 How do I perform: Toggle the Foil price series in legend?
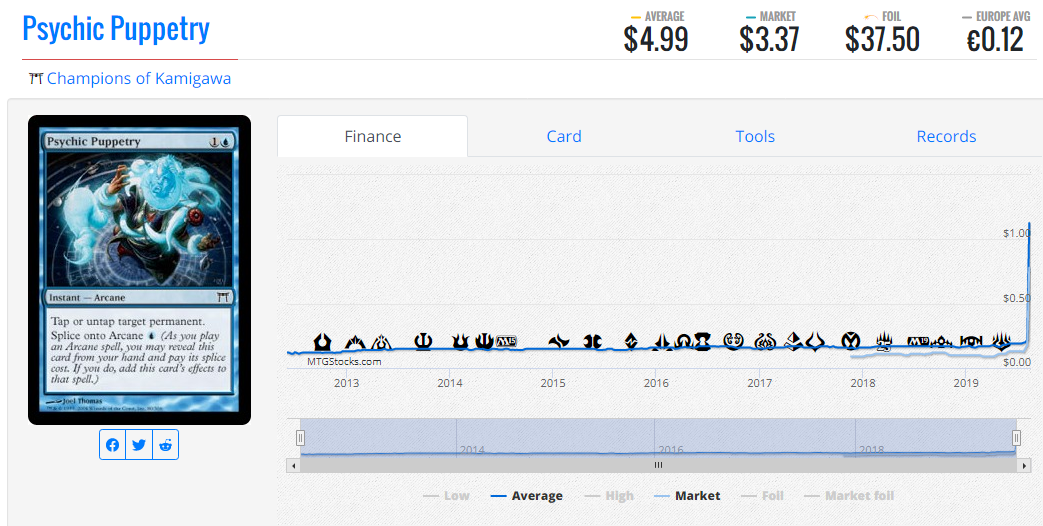pos(762,496)
